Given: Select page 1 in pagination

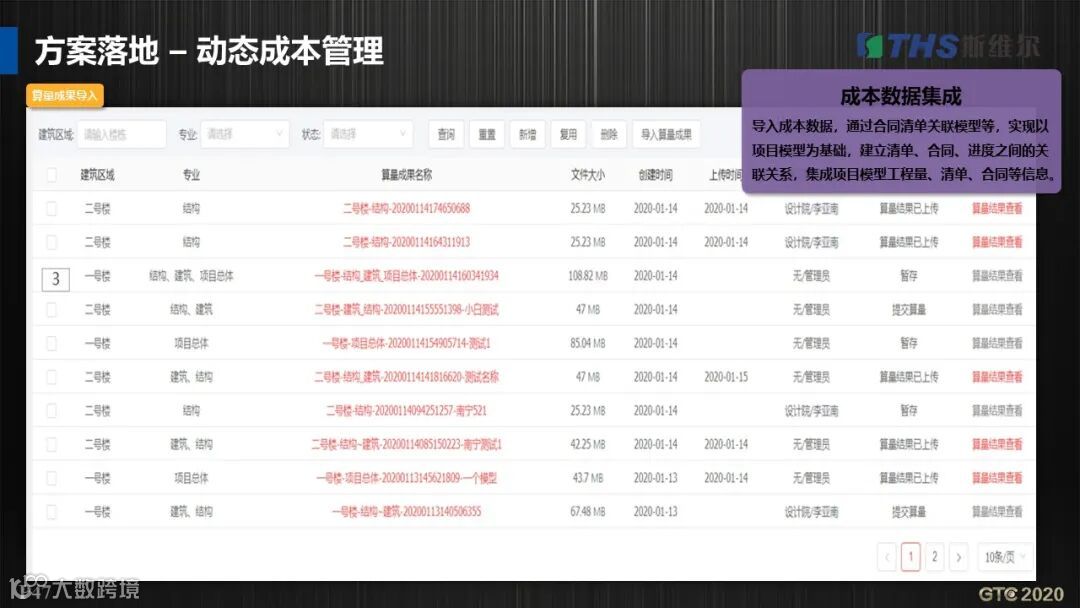Looking at the screenshot, I should tap(911, 556).
